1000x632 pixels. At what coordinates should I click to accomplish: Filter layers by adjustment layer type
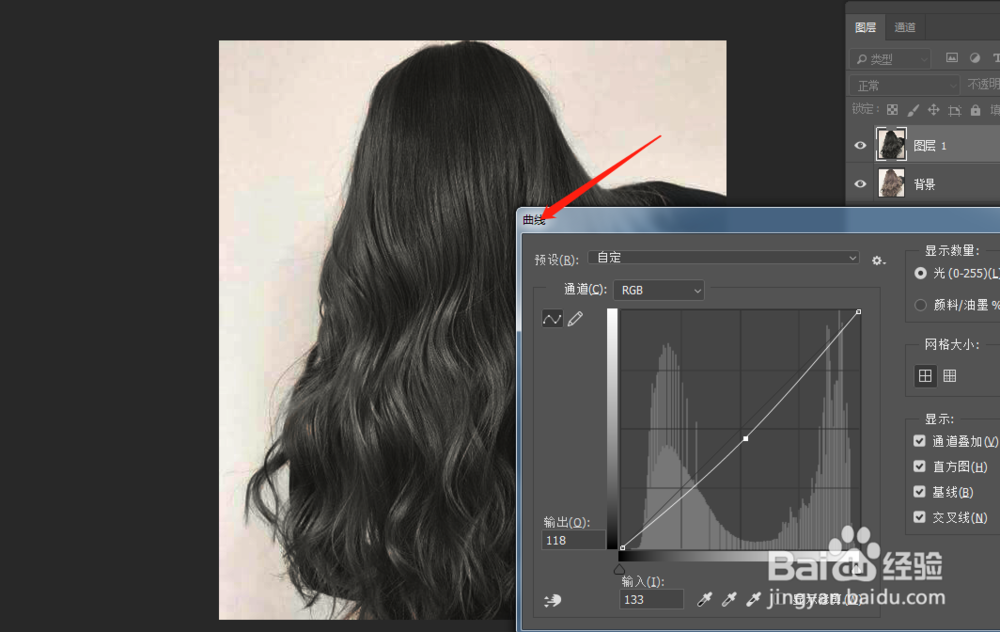(x=974, y=58)
